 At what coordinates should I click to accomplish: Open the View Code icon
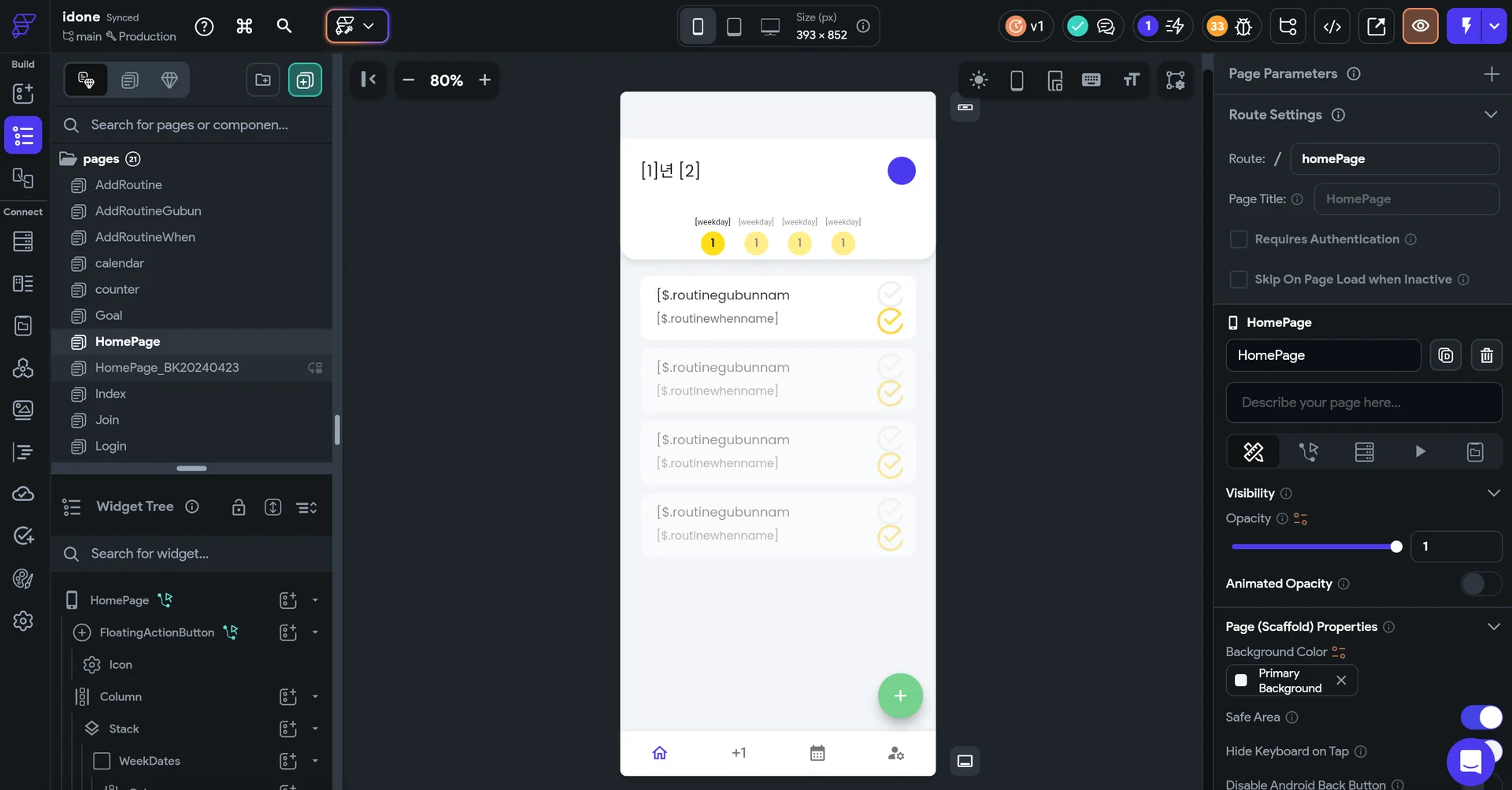(1332, 26)
